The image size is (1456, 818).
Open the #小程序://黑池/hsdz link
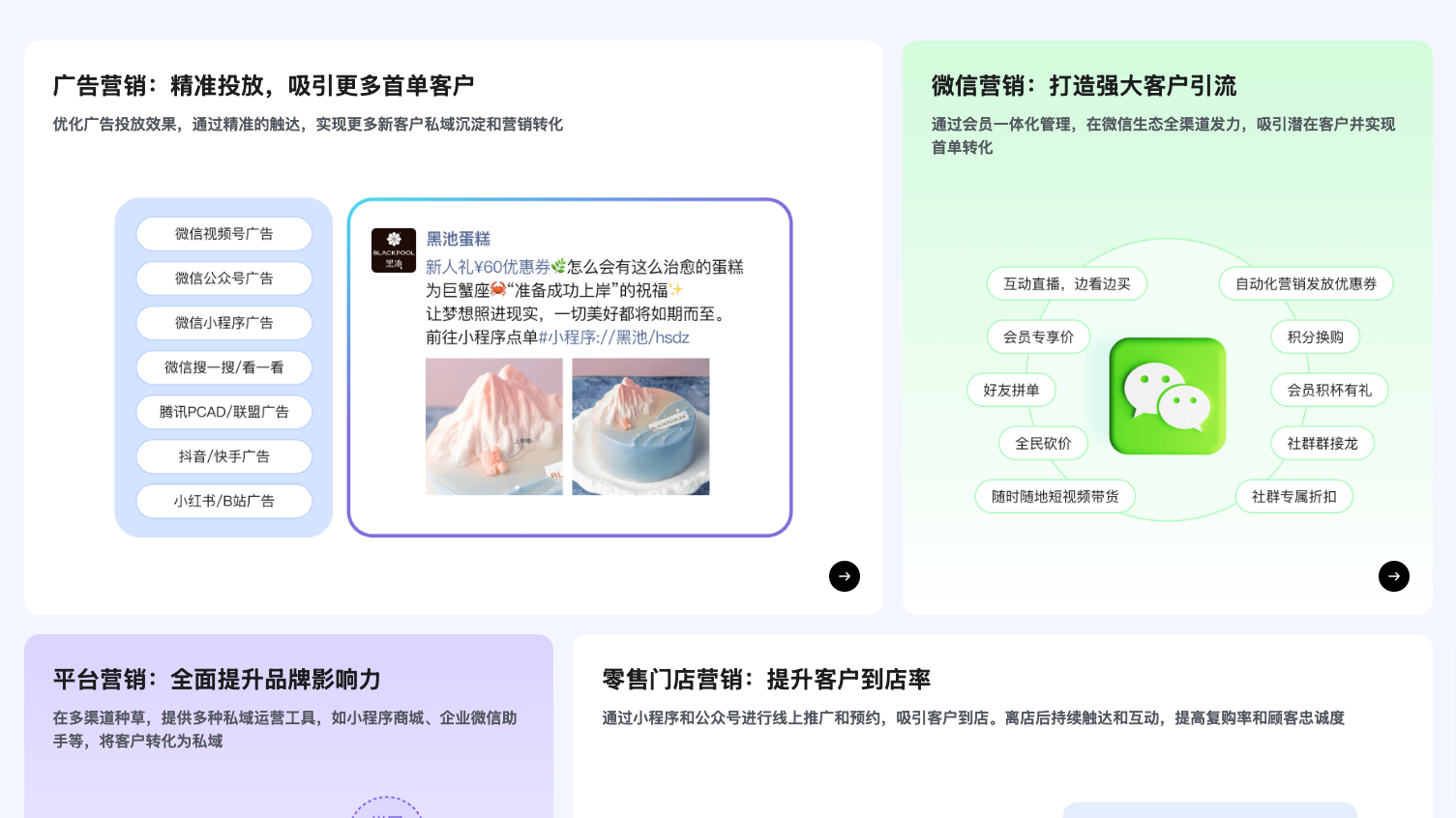pos(615,337)
